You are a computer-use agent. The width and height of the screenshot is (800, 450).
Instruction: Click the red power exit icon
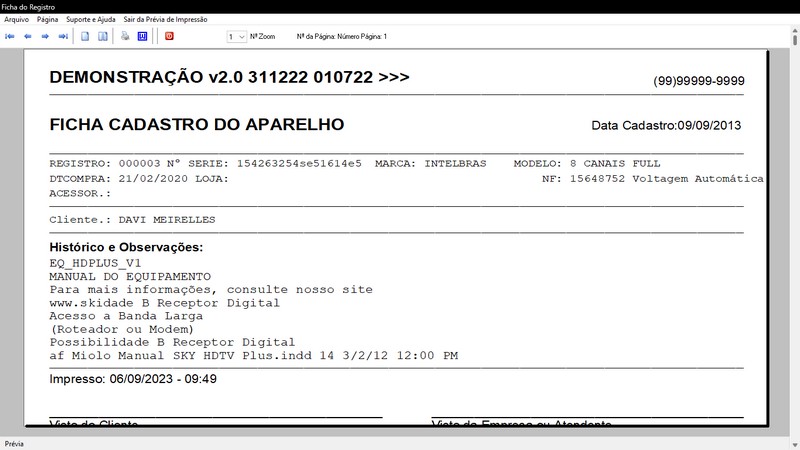click(x=169, y=36)
